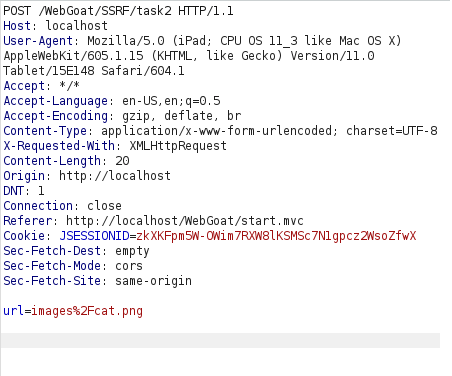This screenshot has height=376, width=452.
Task: Click the Connection header name
Action: click(x=38, y=206)
